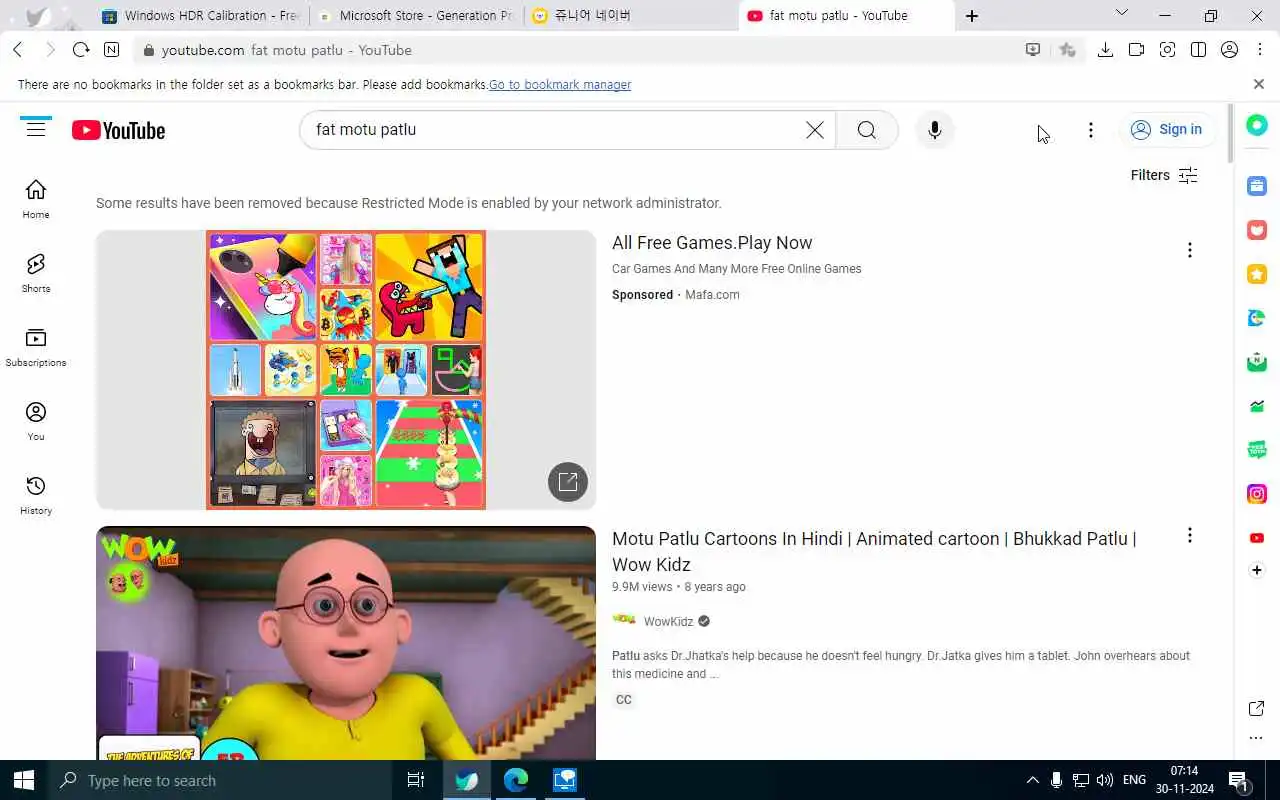Open the WowKidz channel link
1280x800 pixels.
(x=668, y=621)
